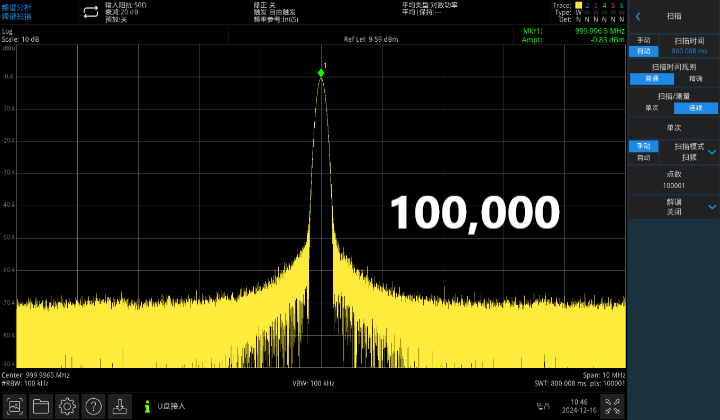The height and width of the screenshot is (420, 720).
Task: Click the green USB inserted info icon
Action: click(x=148, y=406)
